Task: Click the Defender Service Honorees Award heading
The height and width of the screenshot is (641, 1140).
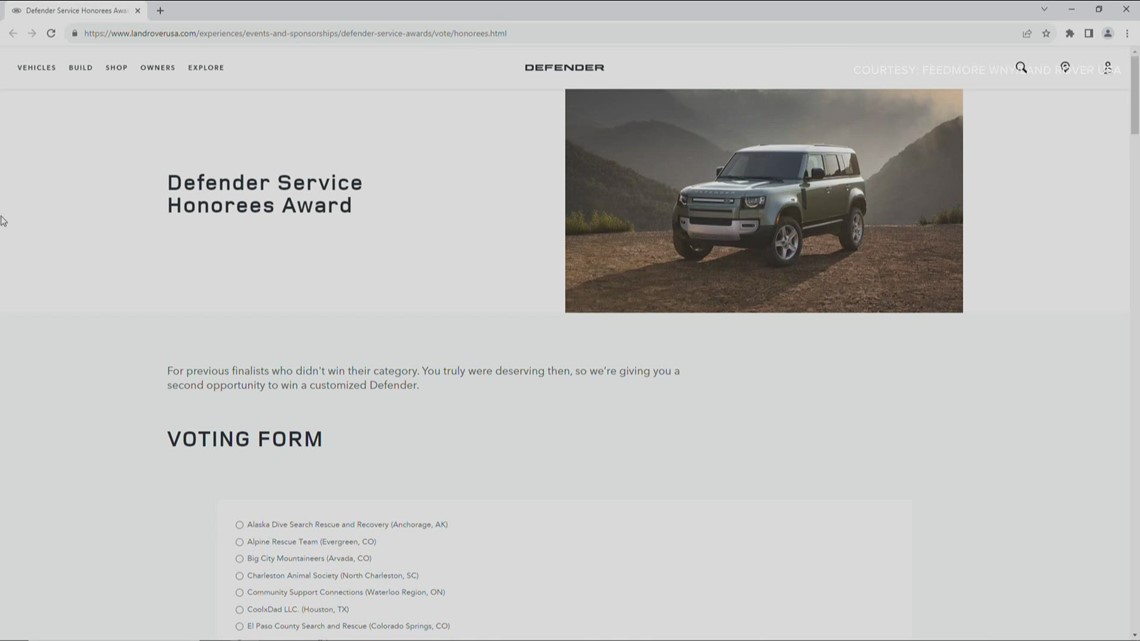Action: coord(265,193)
